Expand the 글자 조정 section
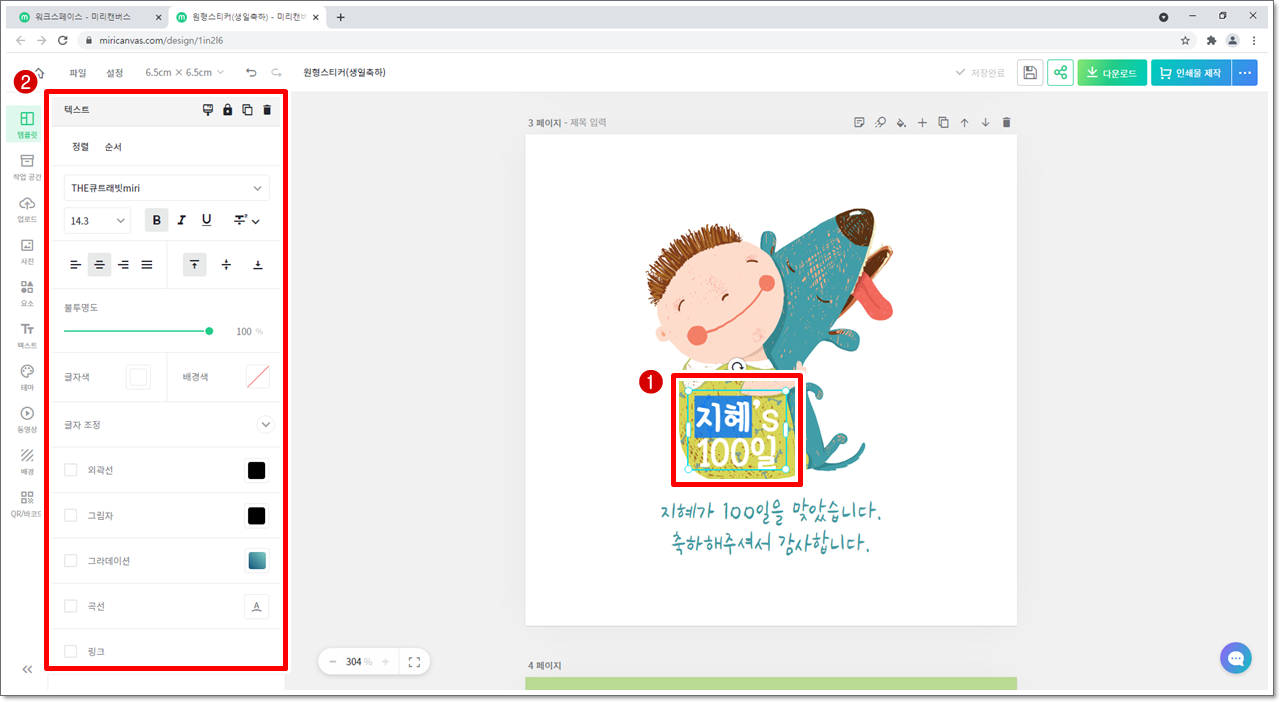This screenshot has height=702, width=1280. pyautogui.click(x=265, y=425)
